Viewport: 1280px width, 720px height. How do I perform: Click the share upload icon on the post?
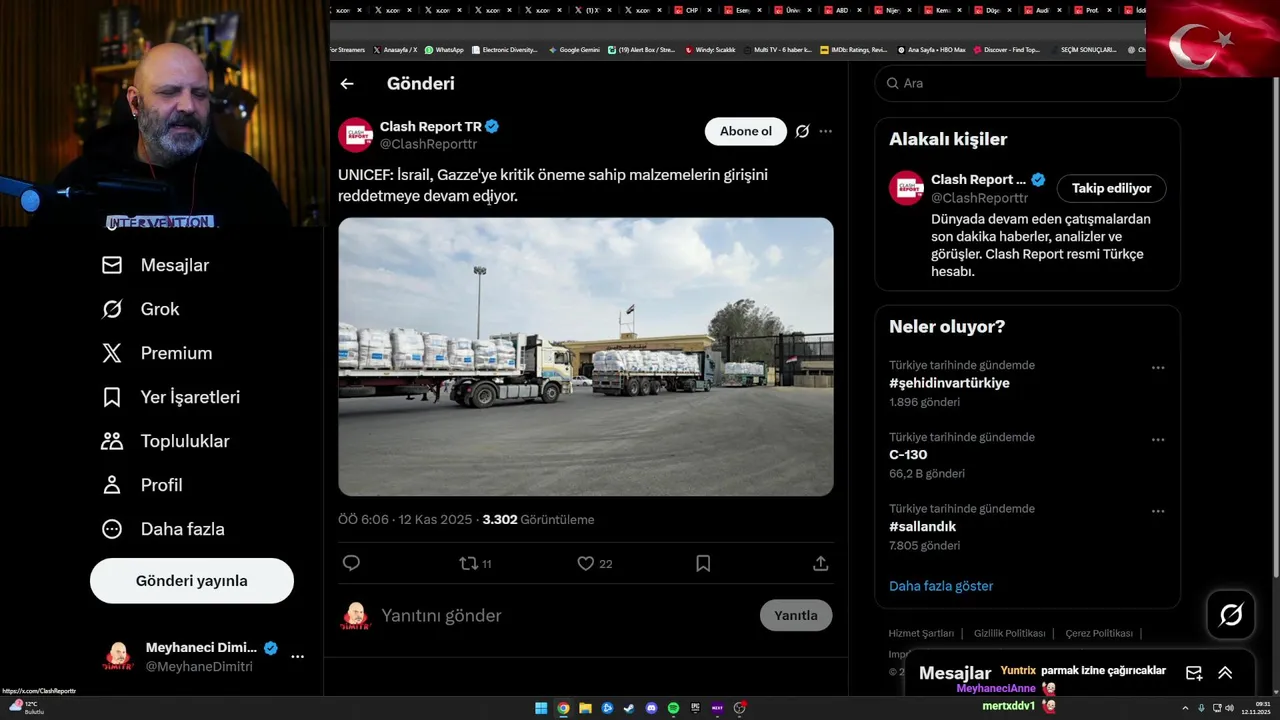[821, 563]
